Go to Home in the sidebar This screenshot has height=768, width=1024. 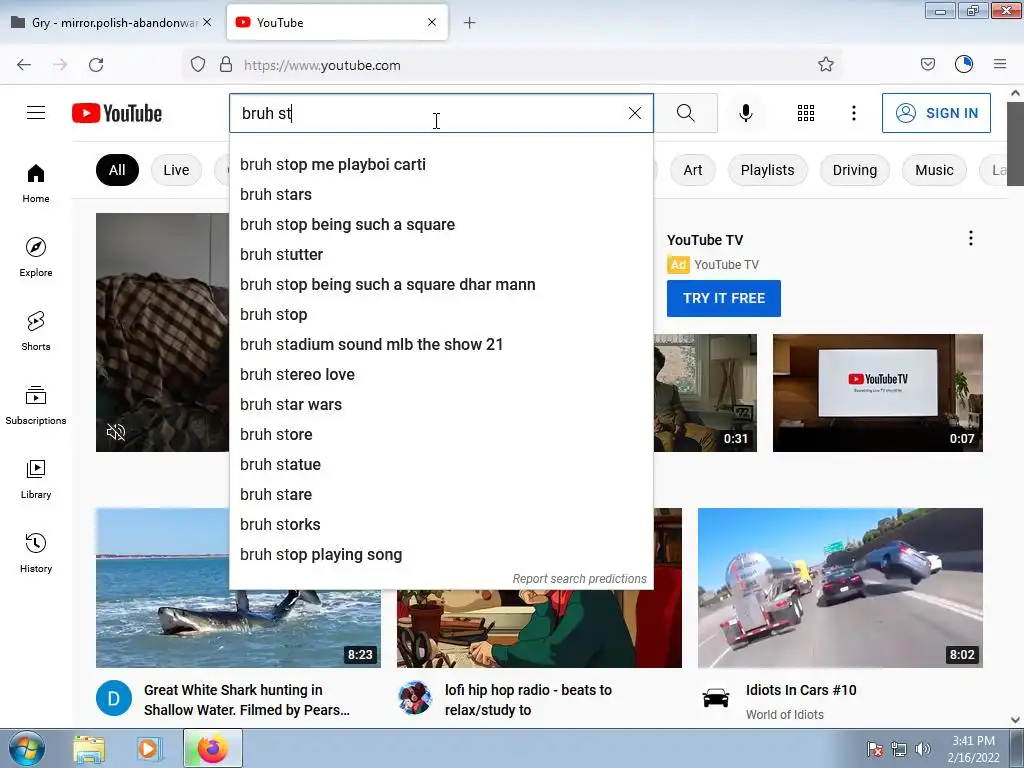click(36, 184)
